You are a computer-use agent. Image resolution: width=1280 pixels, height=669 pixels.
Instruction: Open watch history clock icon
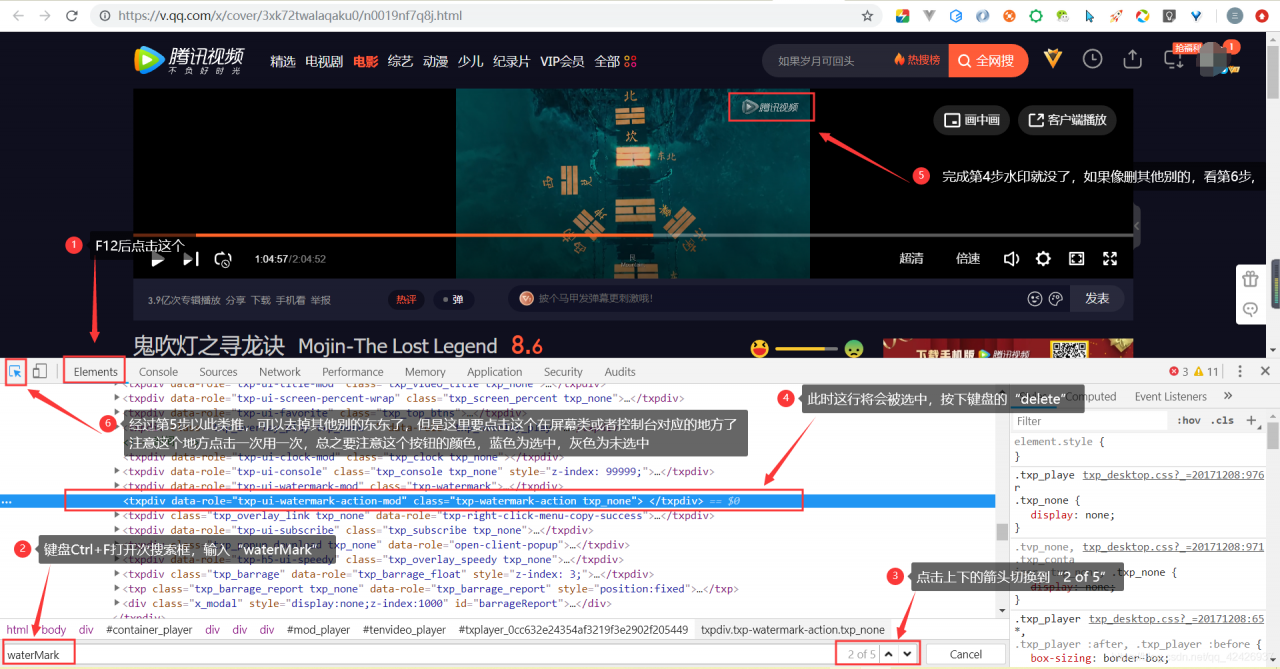1093,60
